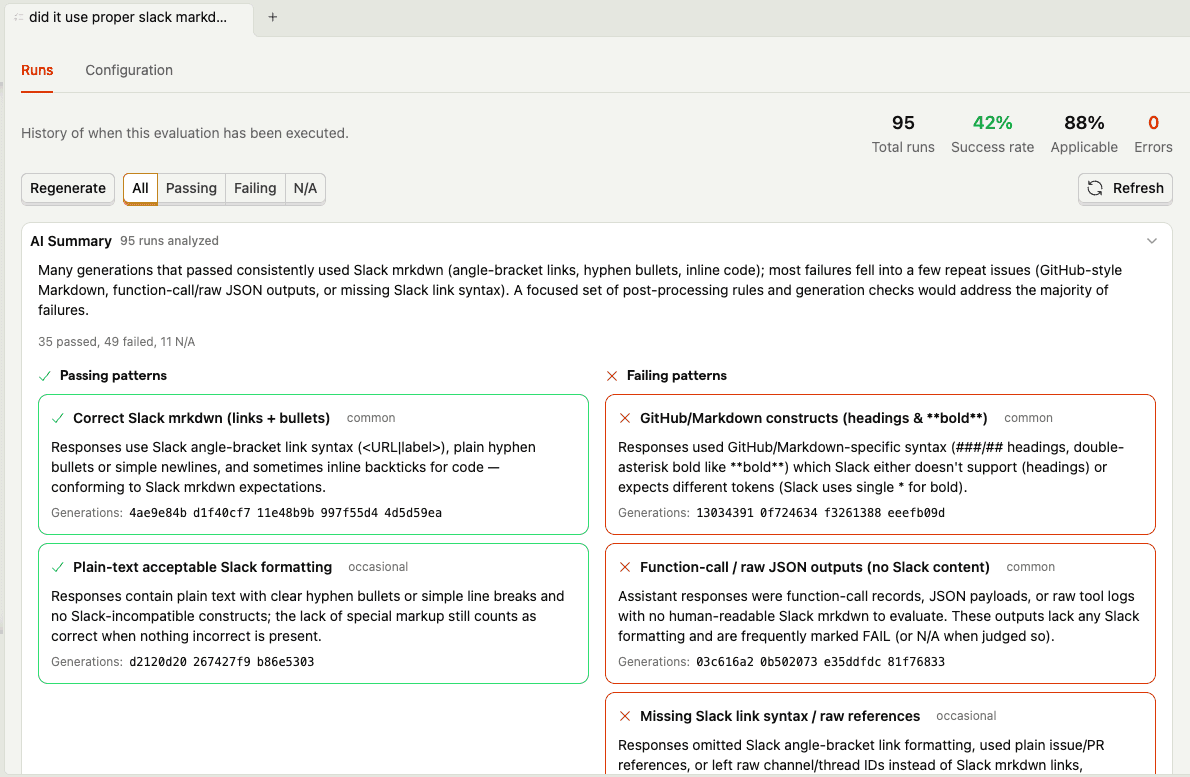Image resolution: width=1190 pixels, height=777 pixels.
Task: Click the check icon on Correct Slack mrkdwn card
Action: point(56,417)
